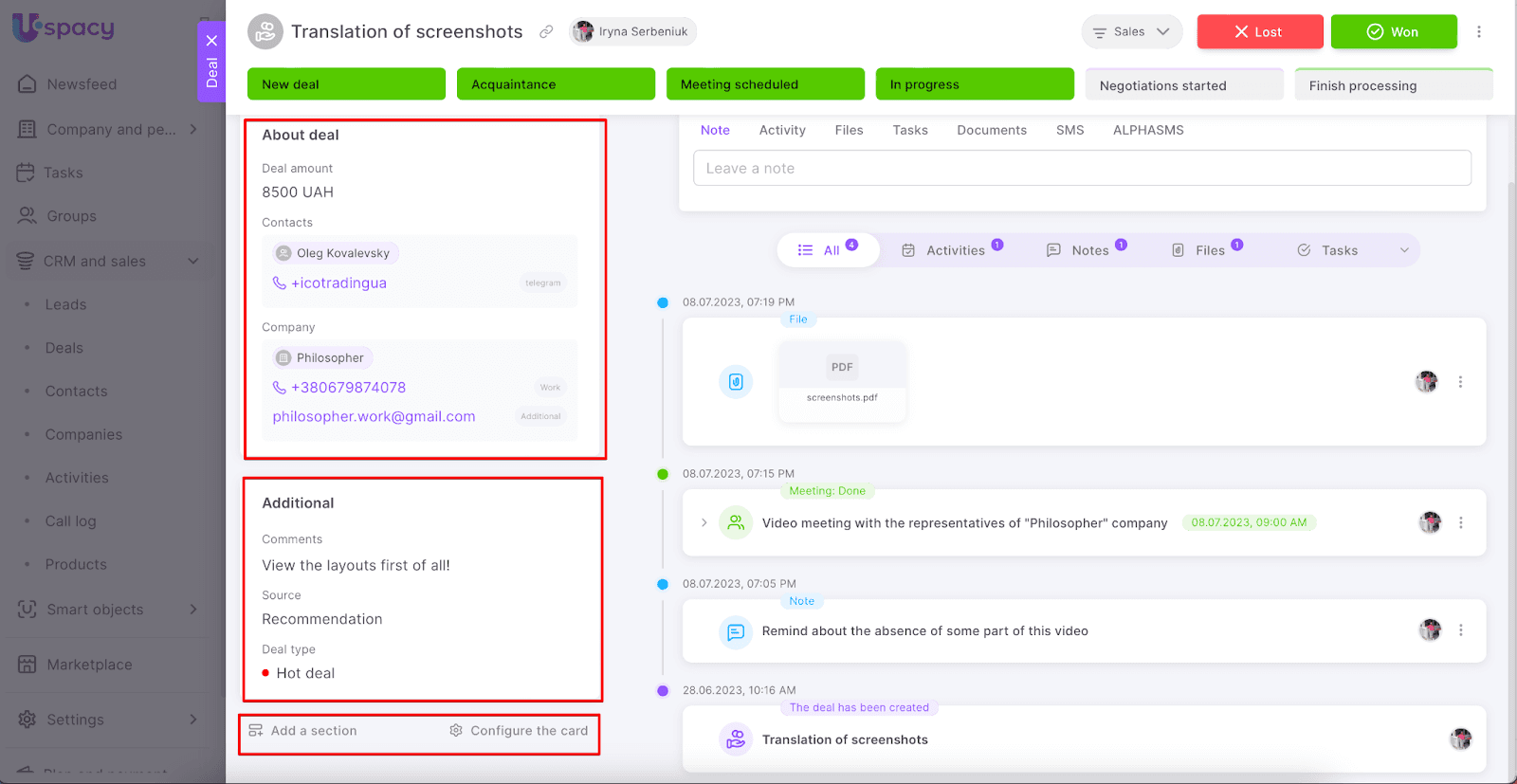
Task: Click the Settings gear in the sidebar
Action: [27, 720]
